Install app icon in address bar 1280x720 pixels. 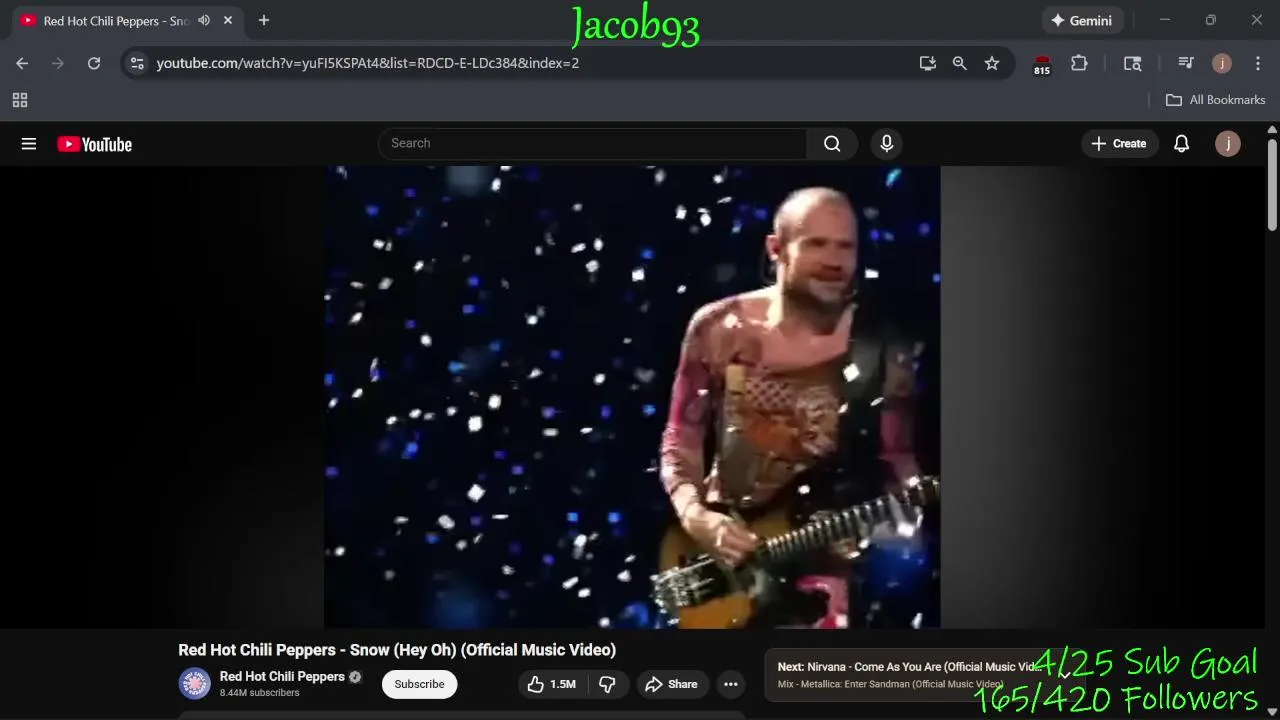tap(928, 63)
